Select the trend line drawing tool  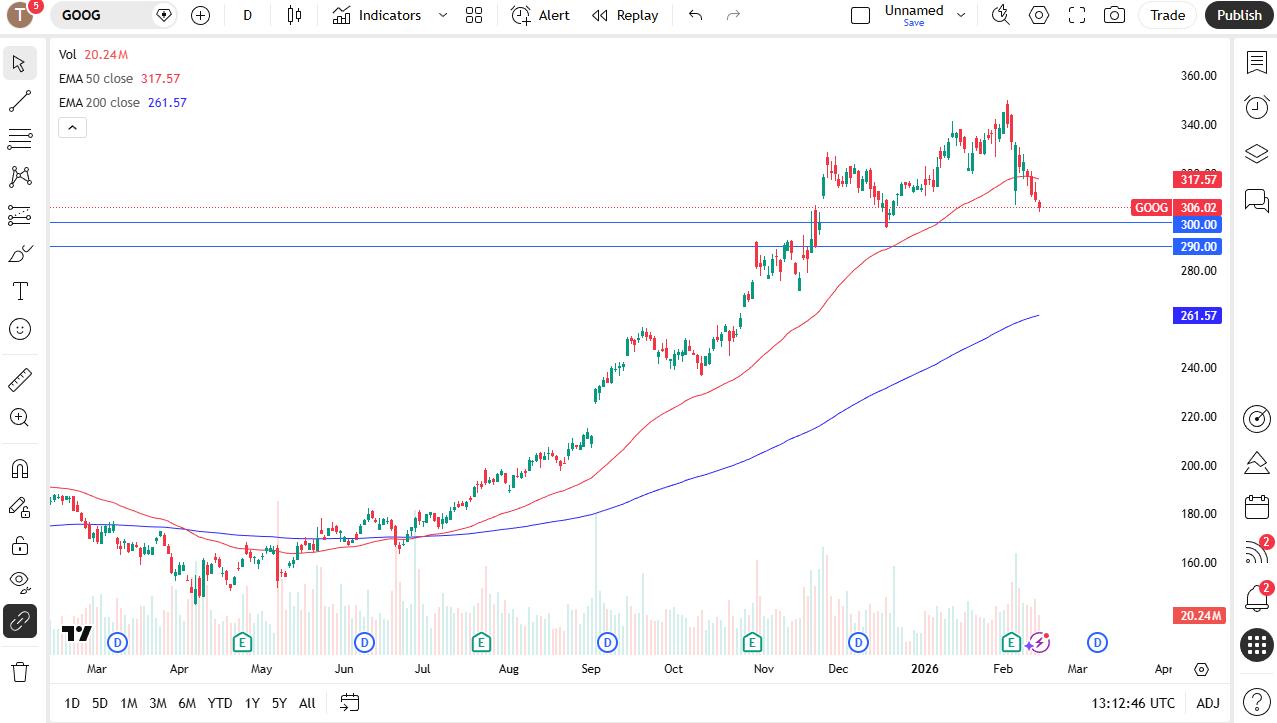(19, 101)
